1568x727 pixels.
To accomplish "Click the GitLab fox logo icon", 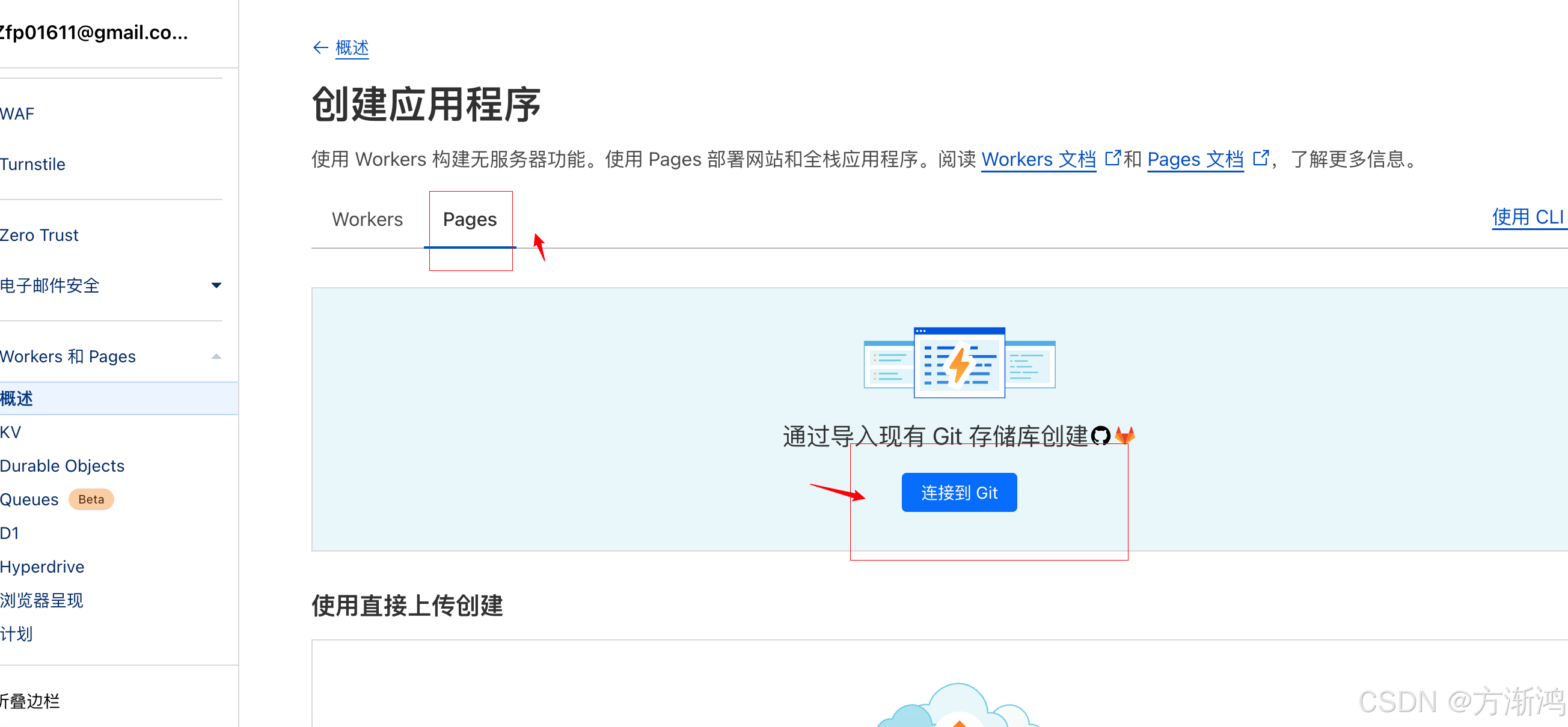I will point(1125,436).
